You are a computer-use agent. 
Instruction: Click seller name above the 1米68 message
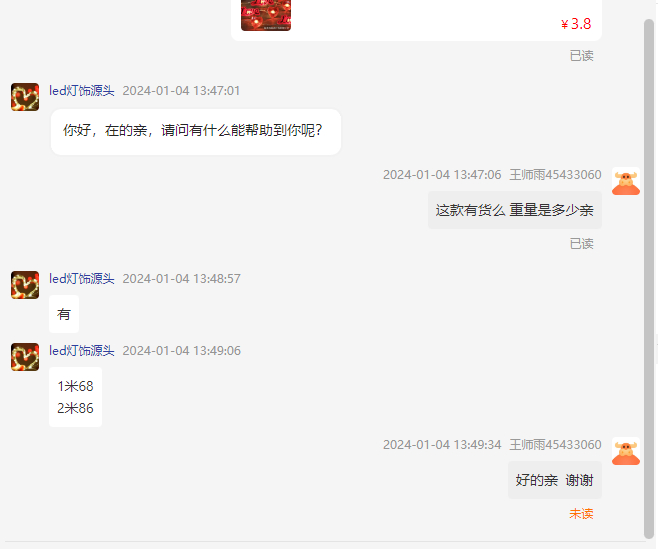[82, 351]
